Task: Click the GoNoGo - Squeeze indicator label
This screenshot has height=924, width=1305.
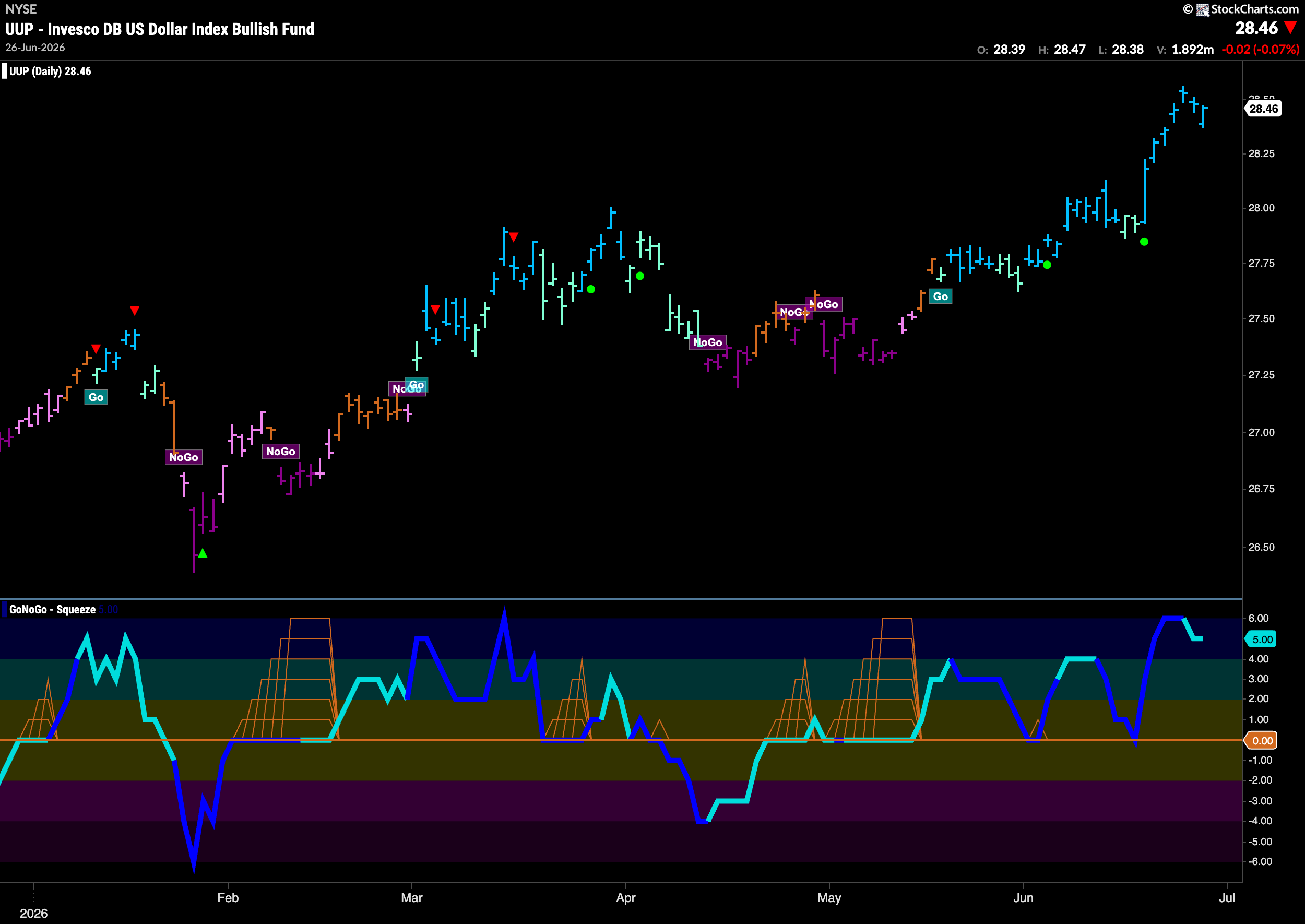Action: tap(52, 609)
